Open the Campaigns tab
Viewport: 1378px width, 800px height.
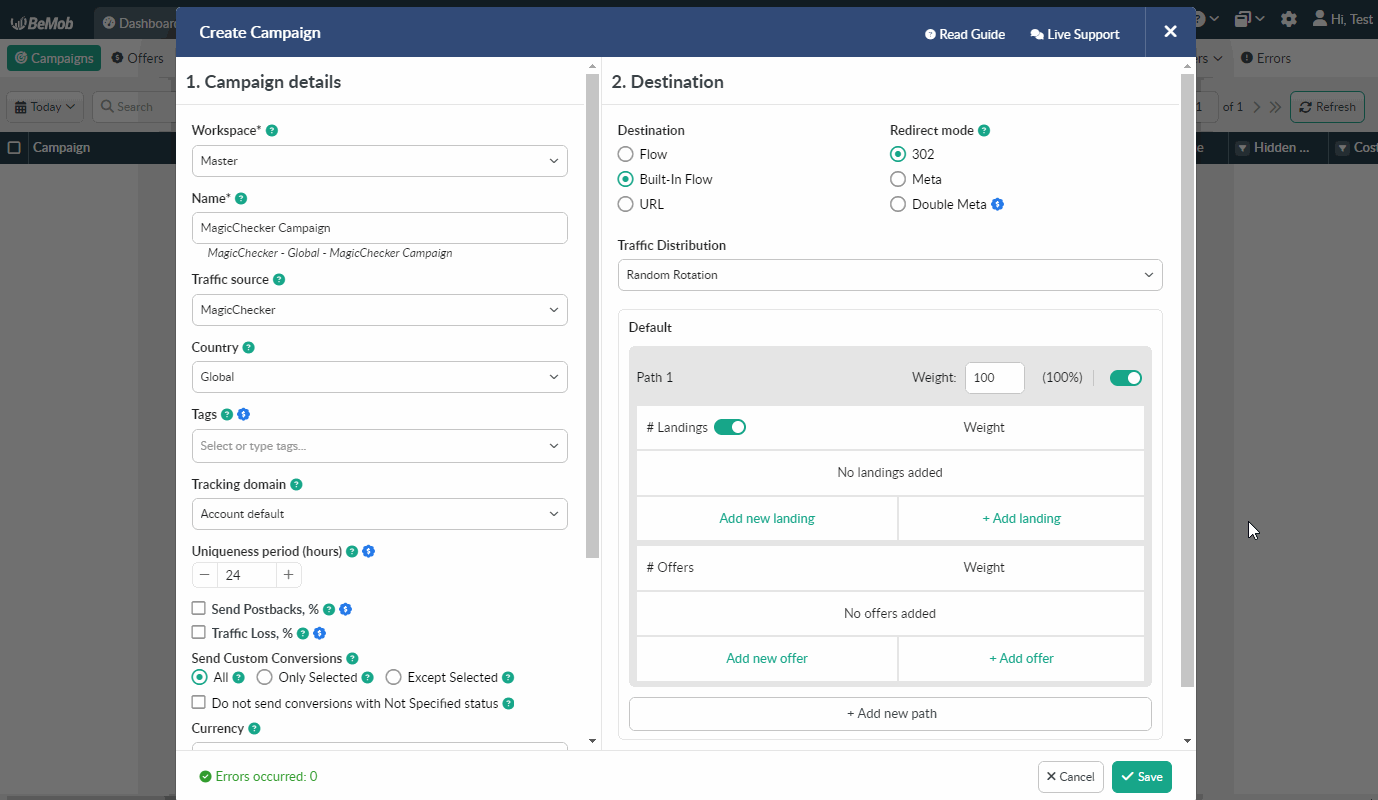click(x=54, y=58)
